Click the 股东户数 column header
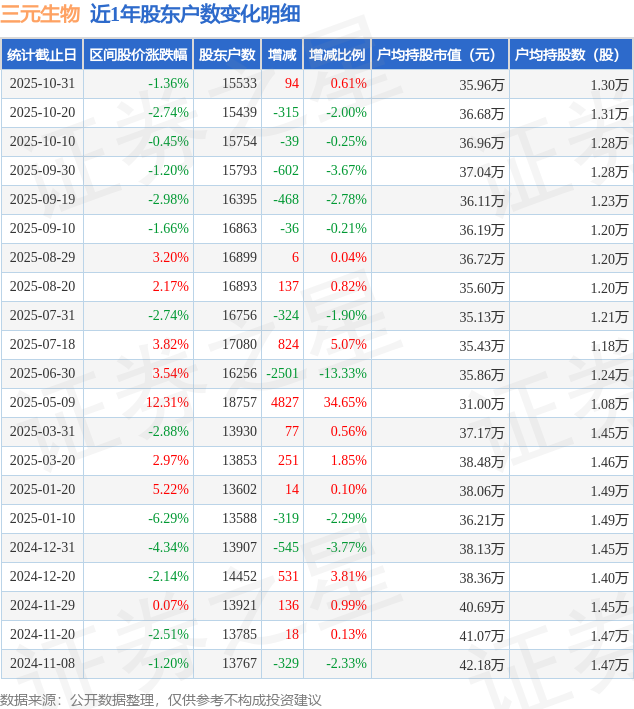Image resolution: width=634 pixels, height=709 pixels. pos(226,55)
